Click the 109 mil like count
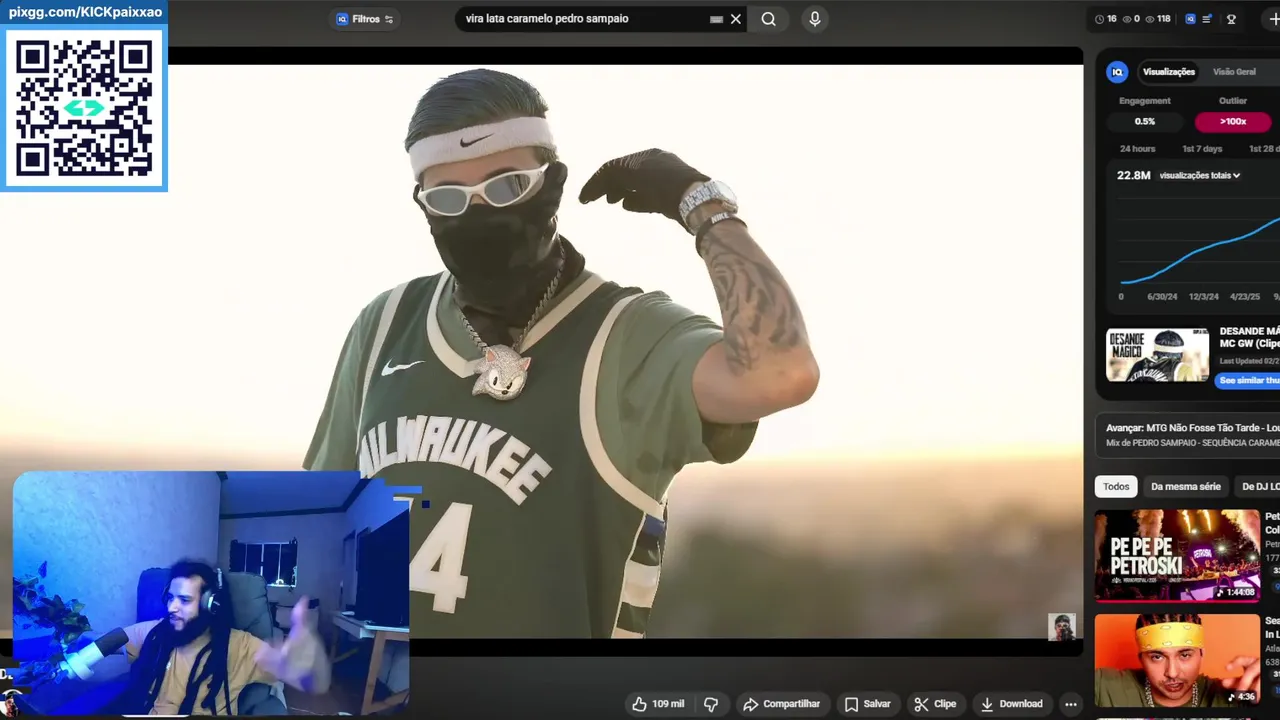Image resolution: width=1280 pixels, height=720 pixels. [668, 704]
